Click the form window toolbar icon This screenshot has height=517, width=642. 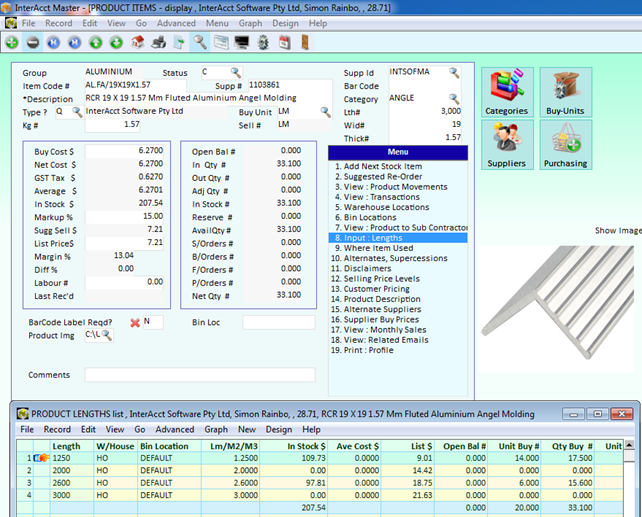(x=221, y=42)
